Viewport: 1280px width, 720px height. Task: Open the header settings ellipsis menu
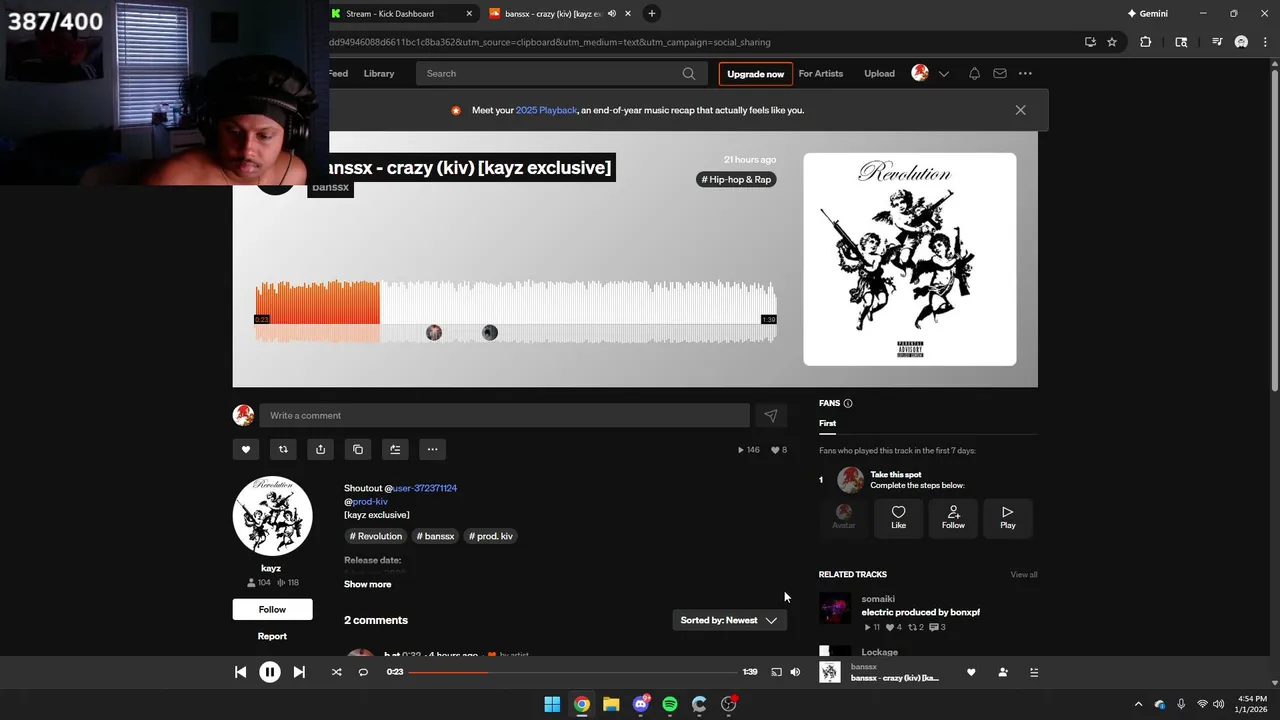pos(1025,73)
